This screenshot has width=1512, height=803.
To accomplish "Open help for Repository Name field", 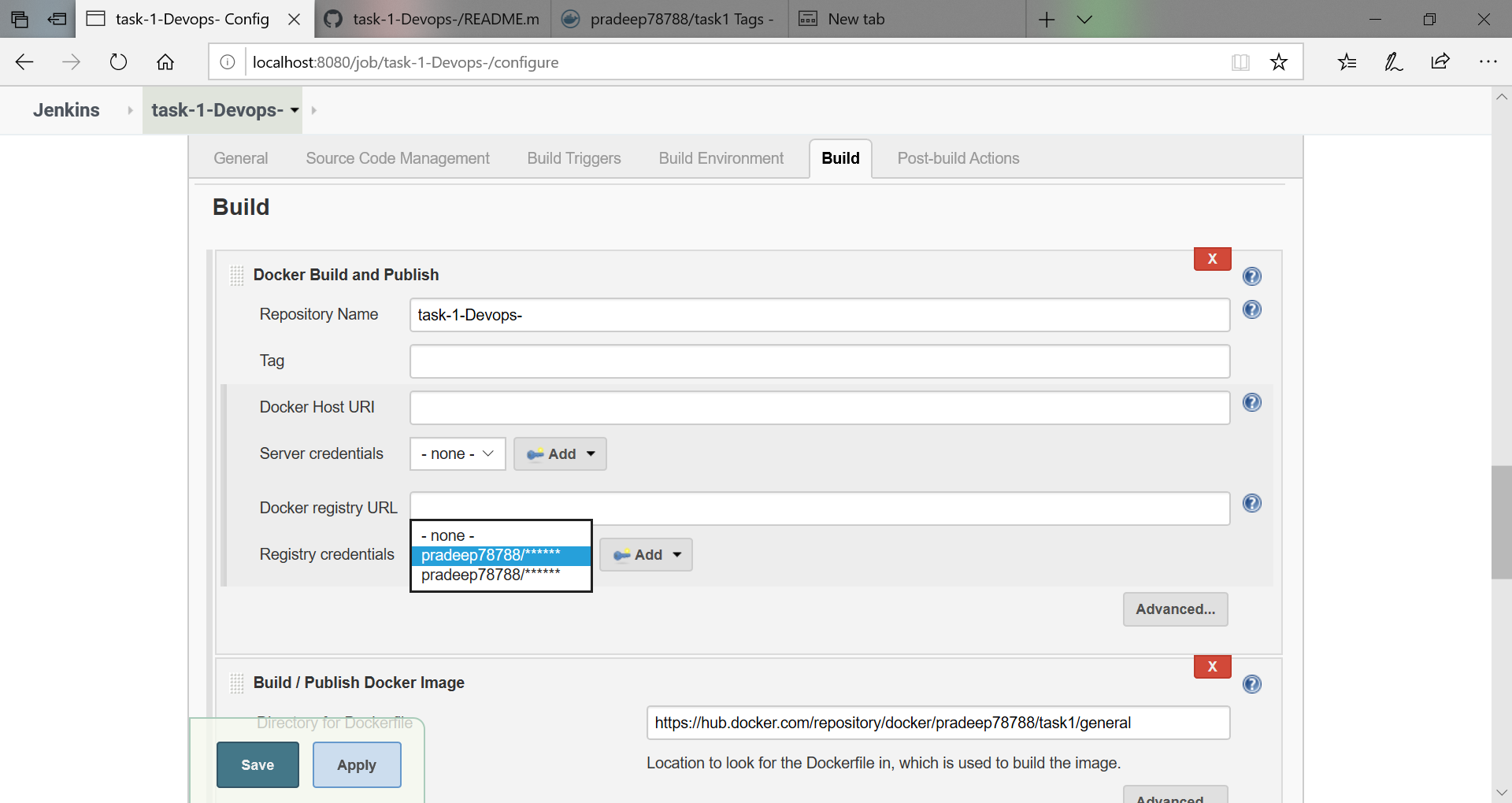I will pyautogui.click(x=1251, y=309).
